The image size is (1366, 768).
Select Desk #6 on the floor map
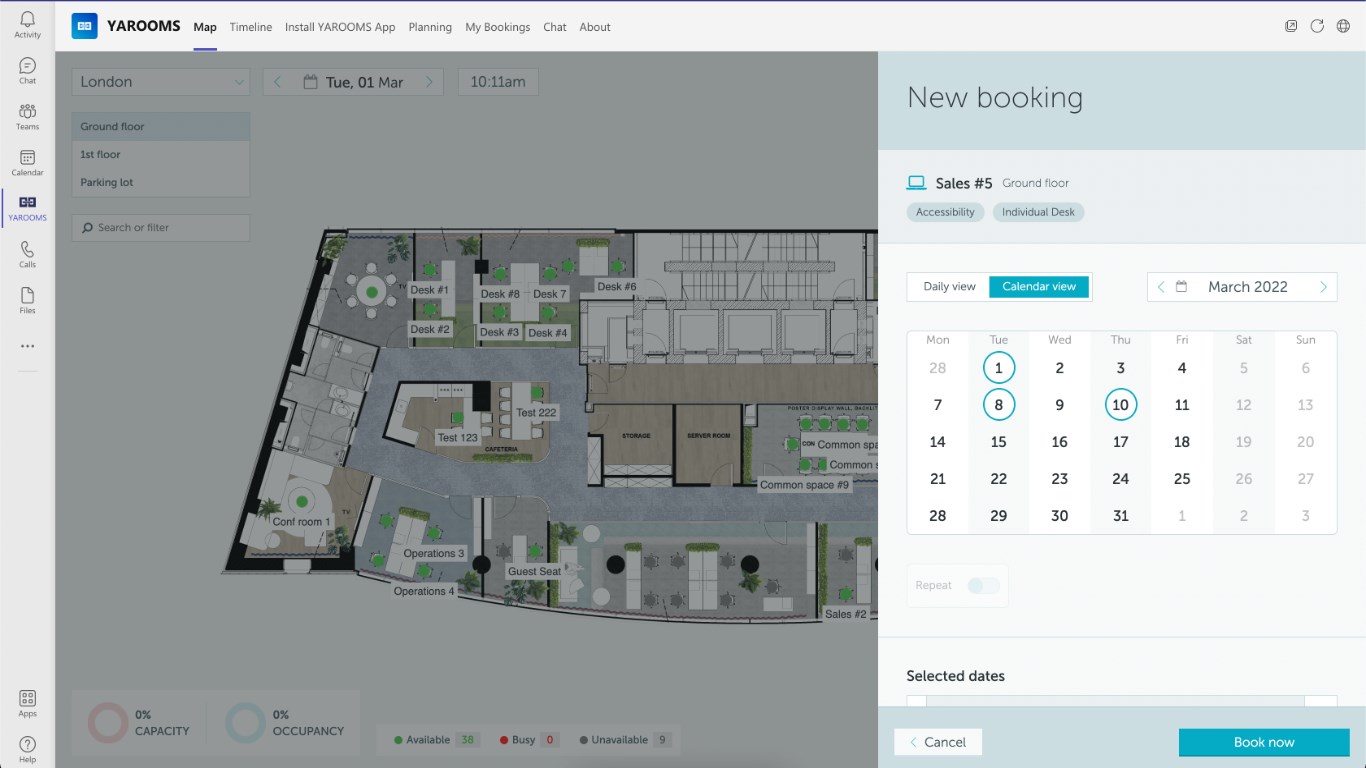(x=617, y=286)
